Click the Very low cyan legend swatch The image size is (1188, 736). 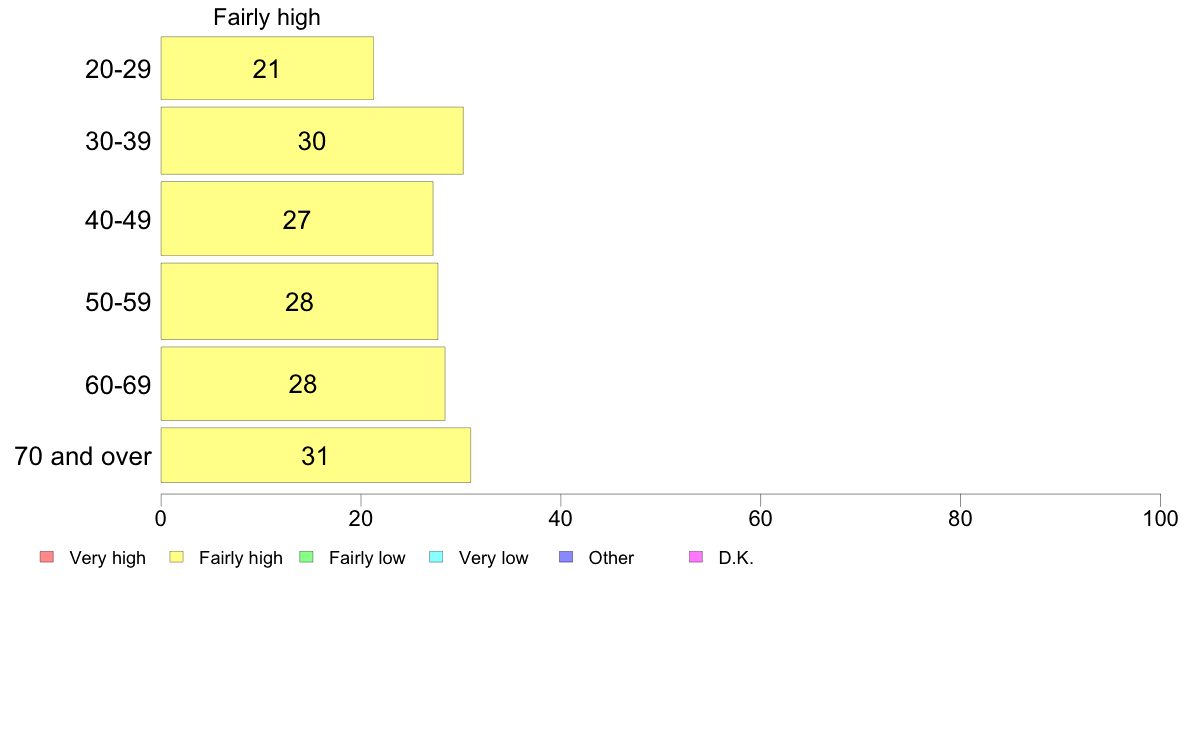tap(436, 557)
